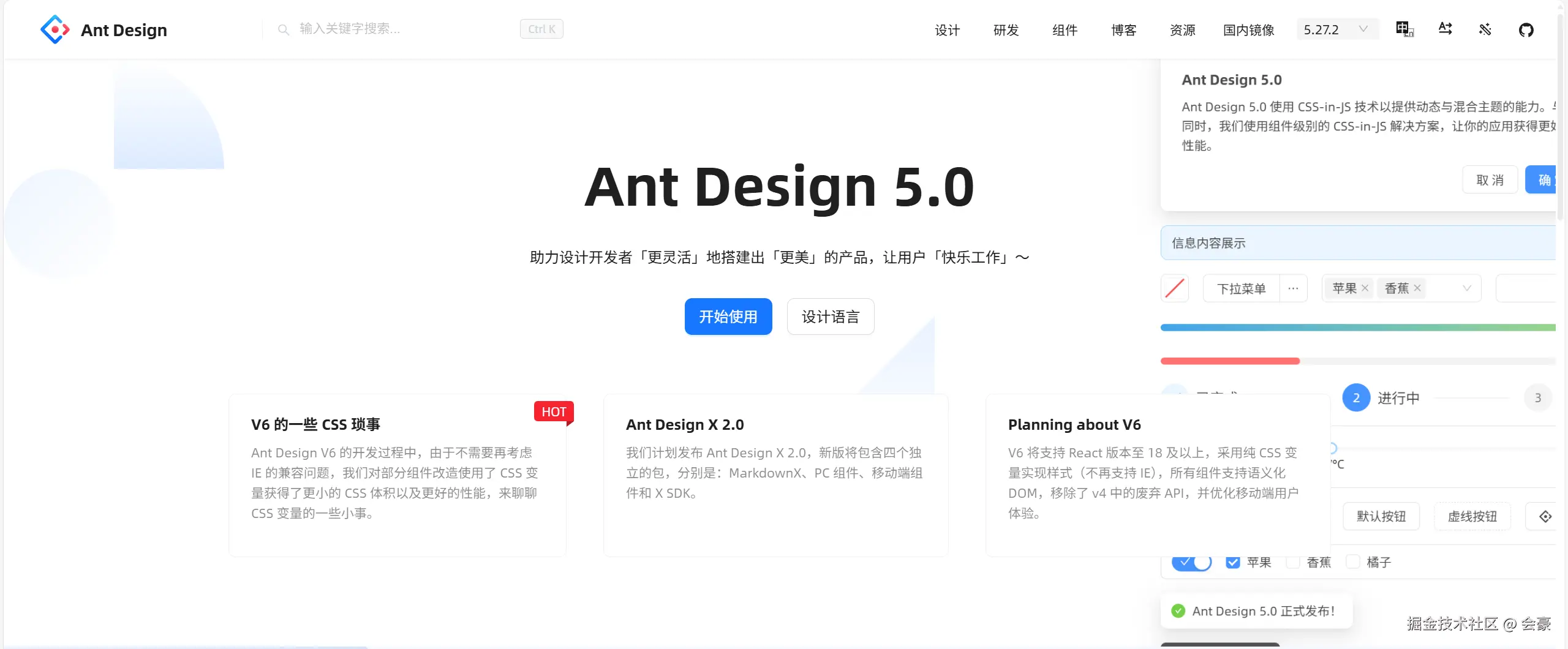Click the Ant Design 5.0 正式发布! message
Viewport: 1568px width, 649px height.
click(1256, 611)
